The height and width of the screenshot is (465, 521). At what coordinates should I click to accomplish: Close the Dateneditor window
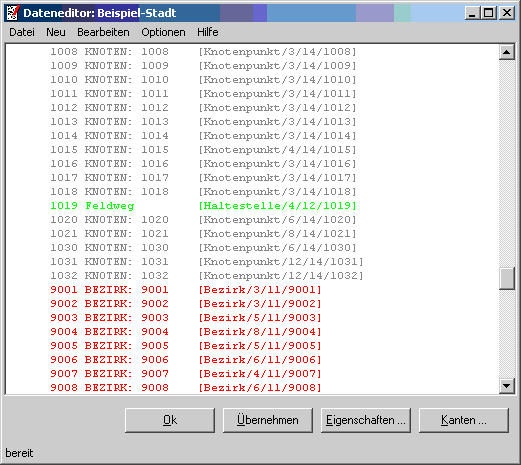coord(507,13)
